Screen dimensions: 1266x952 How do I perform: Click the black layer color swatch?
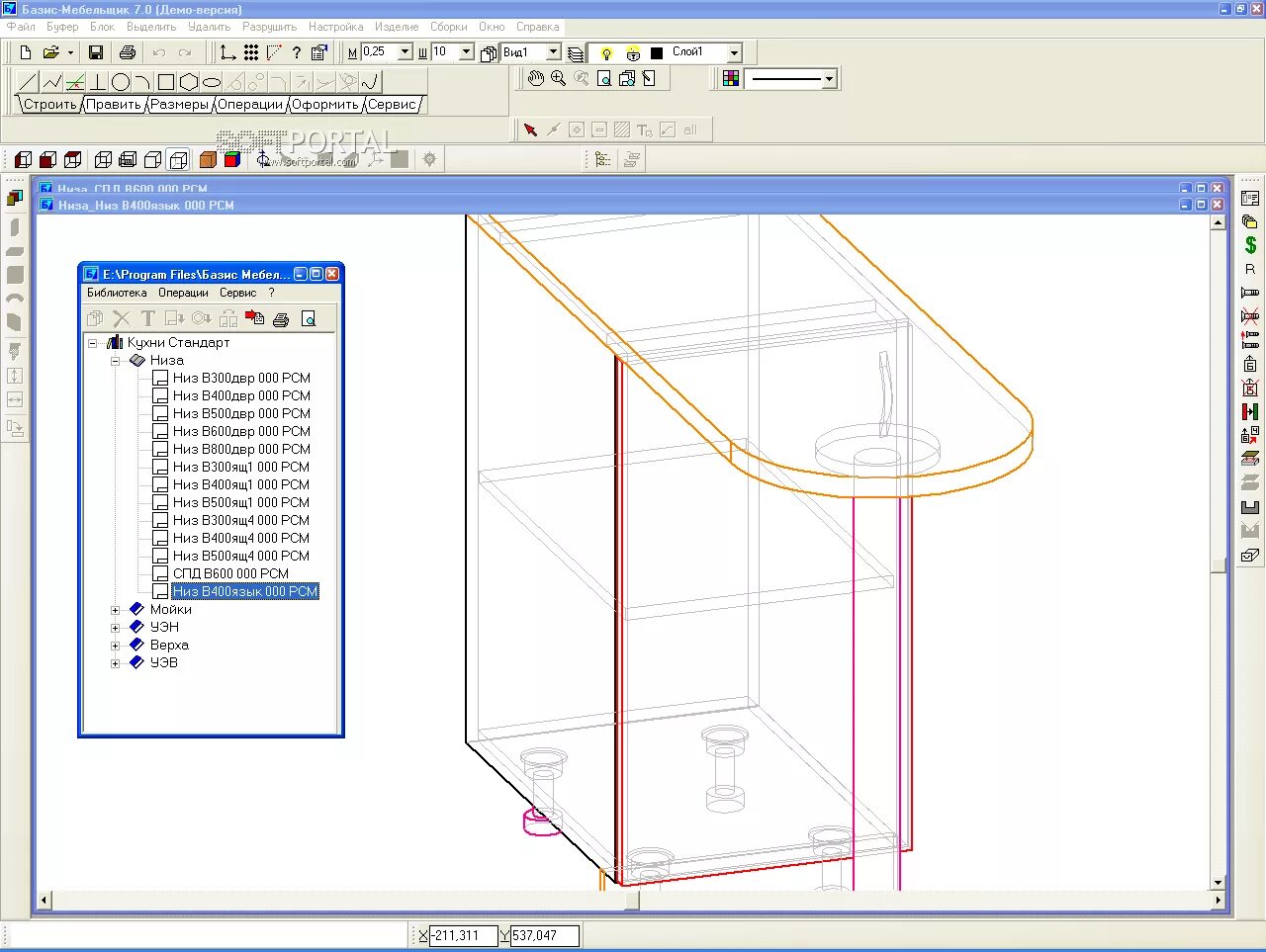pos(657,52)
